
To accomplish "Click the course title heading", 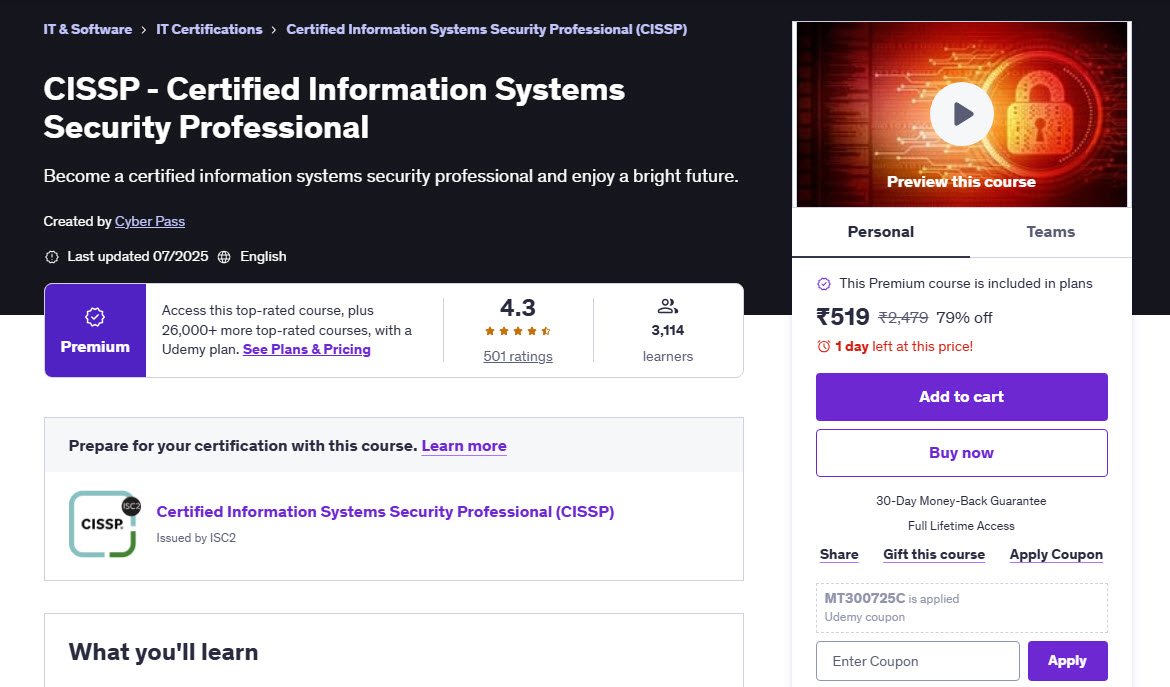I will pos(334,108).
